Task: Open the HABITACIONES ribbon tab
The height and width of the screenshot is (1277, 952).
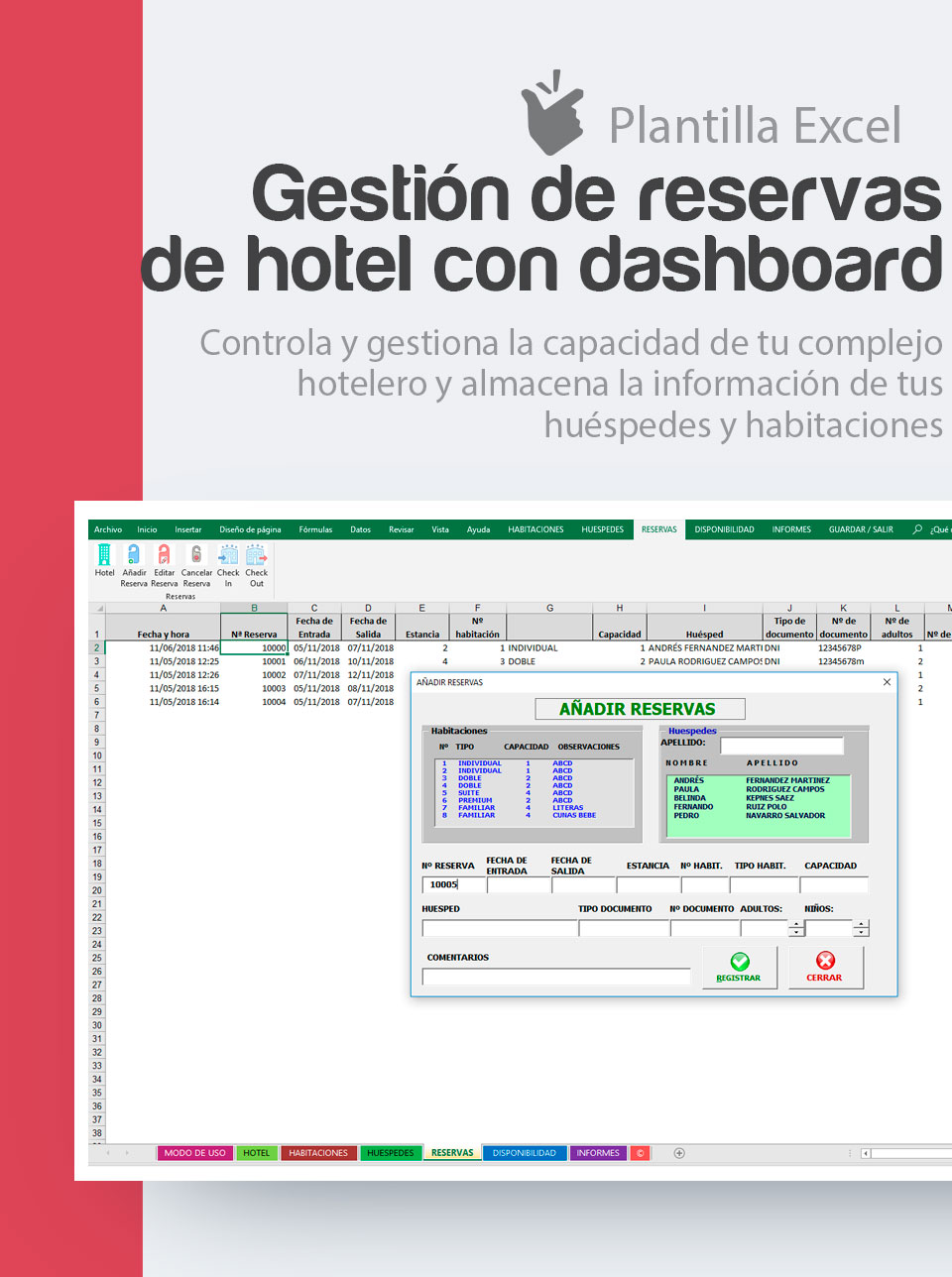Action: point(535,529)
